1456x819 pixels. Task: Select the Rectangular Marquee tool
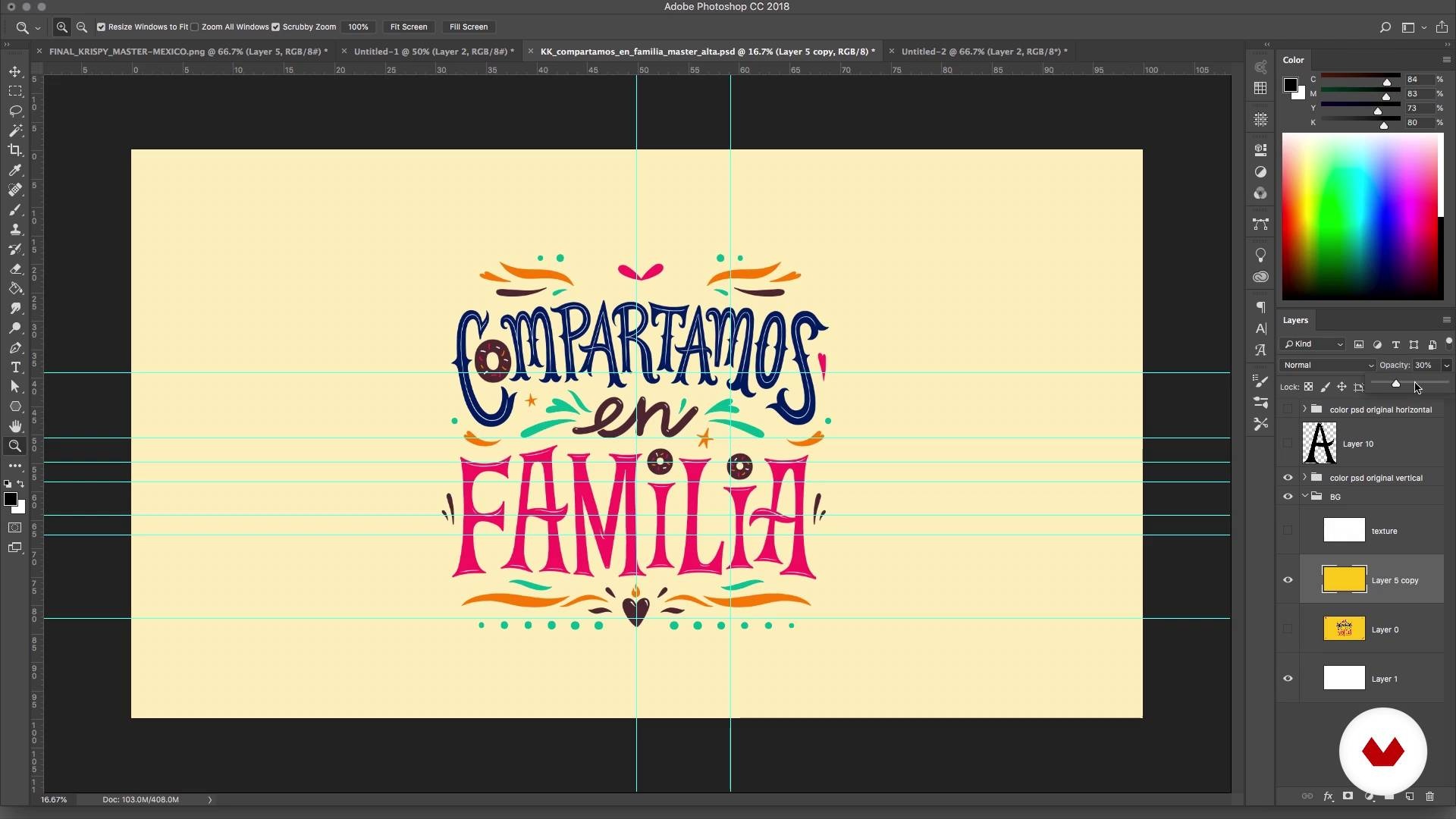pyautogui.click(x=15, y=91)
